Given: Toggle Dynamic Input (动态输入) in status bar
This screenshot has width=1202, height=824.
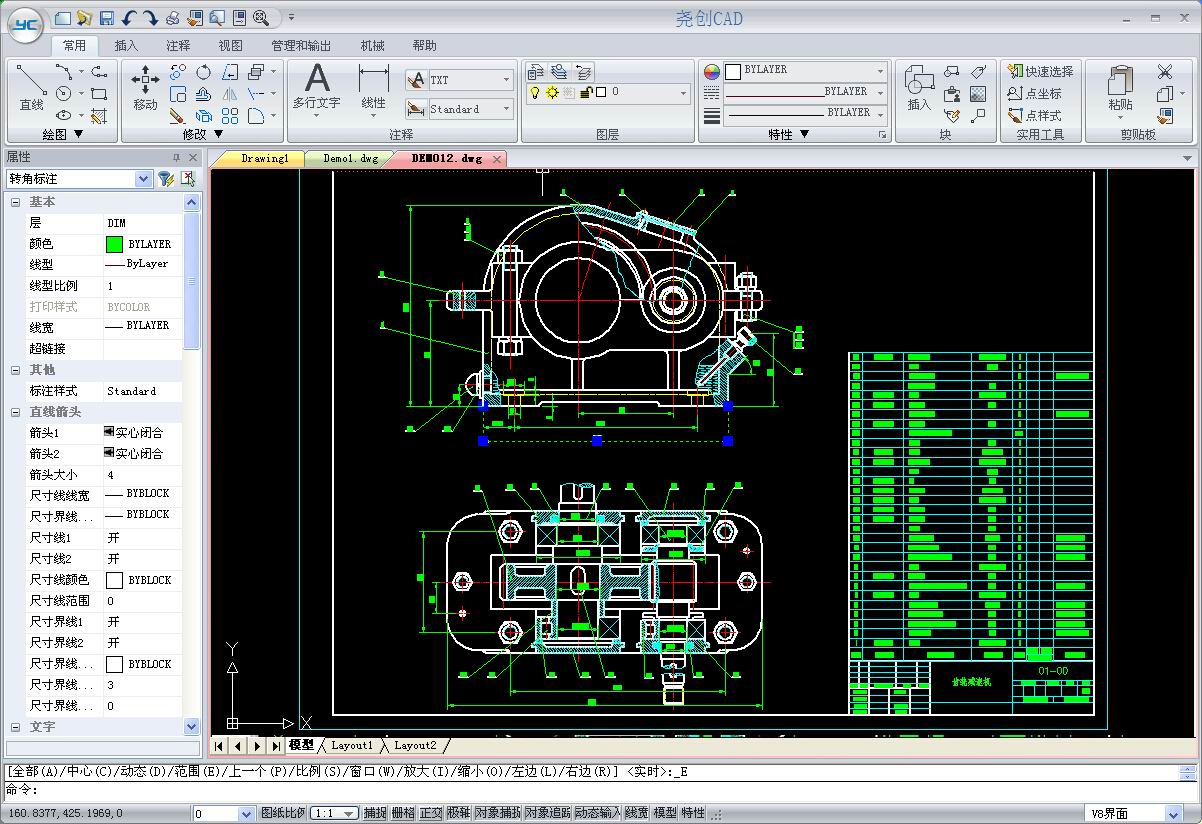Looking at the screenshot, I should [597, 813].
